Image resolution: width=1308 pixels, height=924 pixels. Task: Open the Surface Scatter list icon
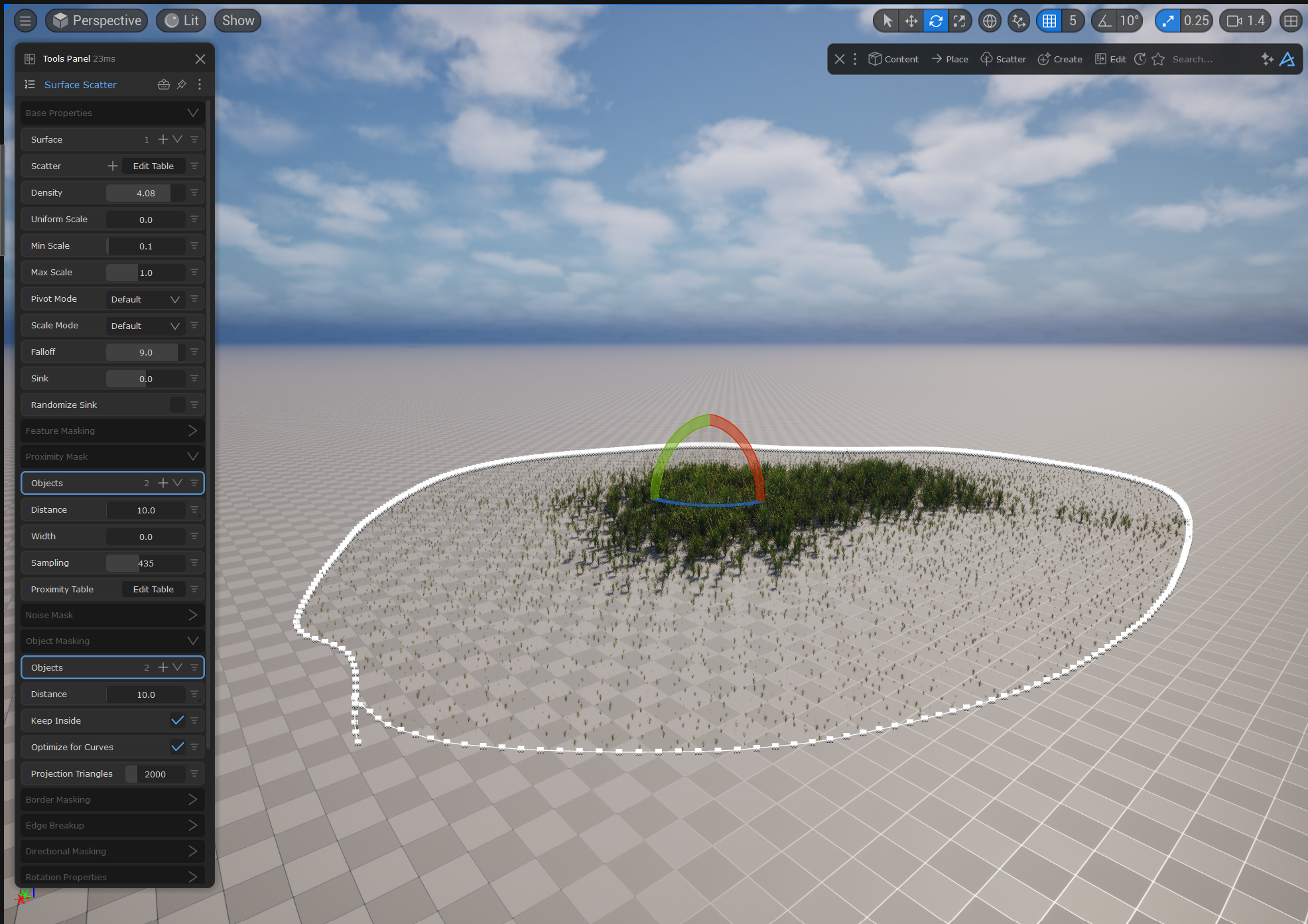(x=30, y=84)
